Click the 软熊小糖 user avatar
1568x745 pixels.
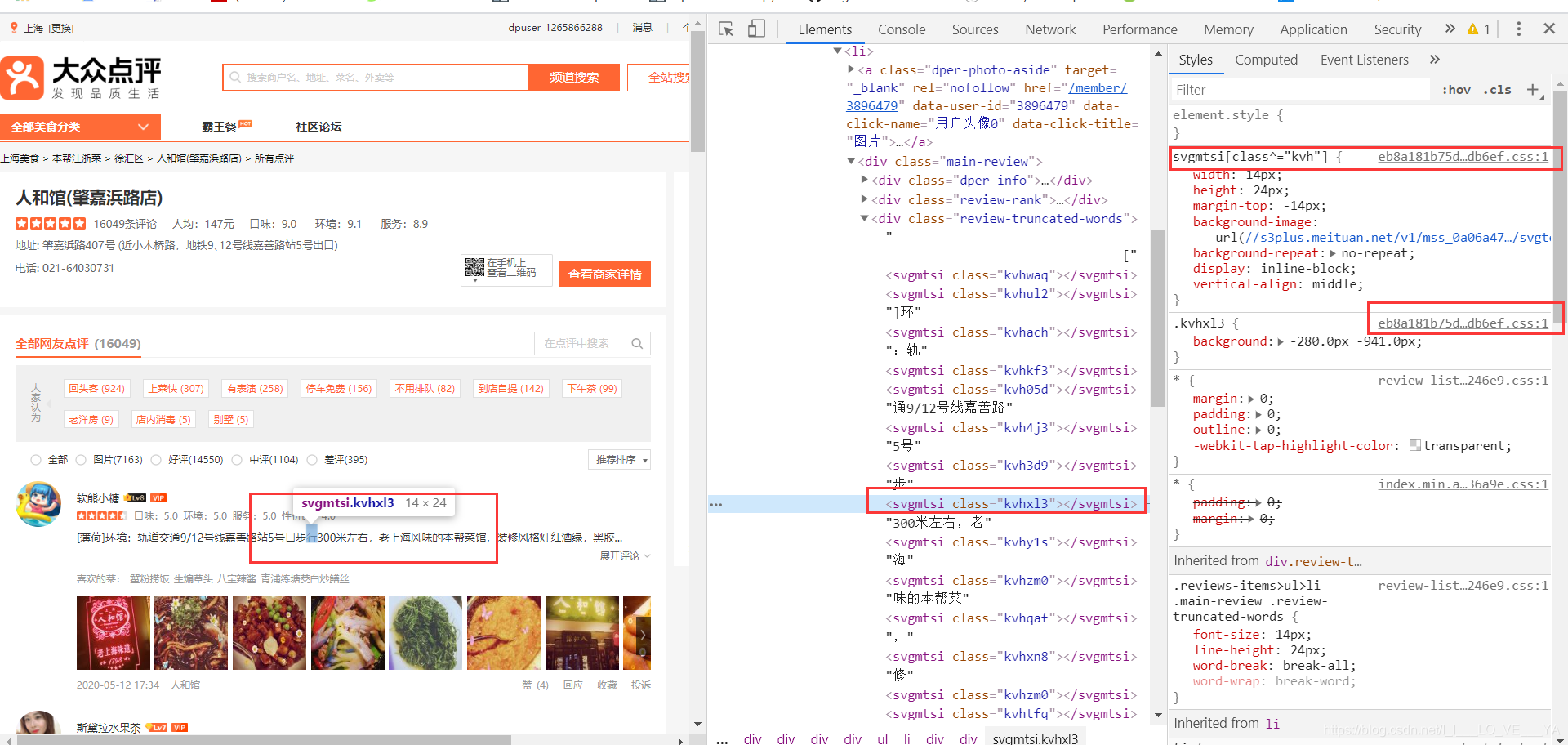(38, 504)
